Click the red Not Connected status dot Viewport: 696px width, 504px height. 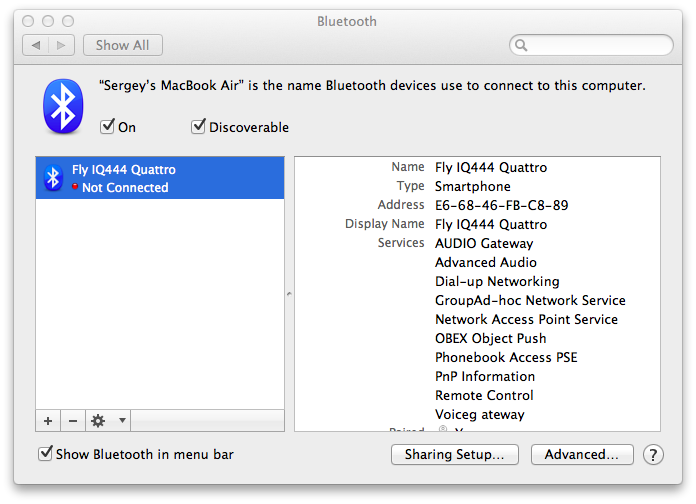(x=75, y=187)
